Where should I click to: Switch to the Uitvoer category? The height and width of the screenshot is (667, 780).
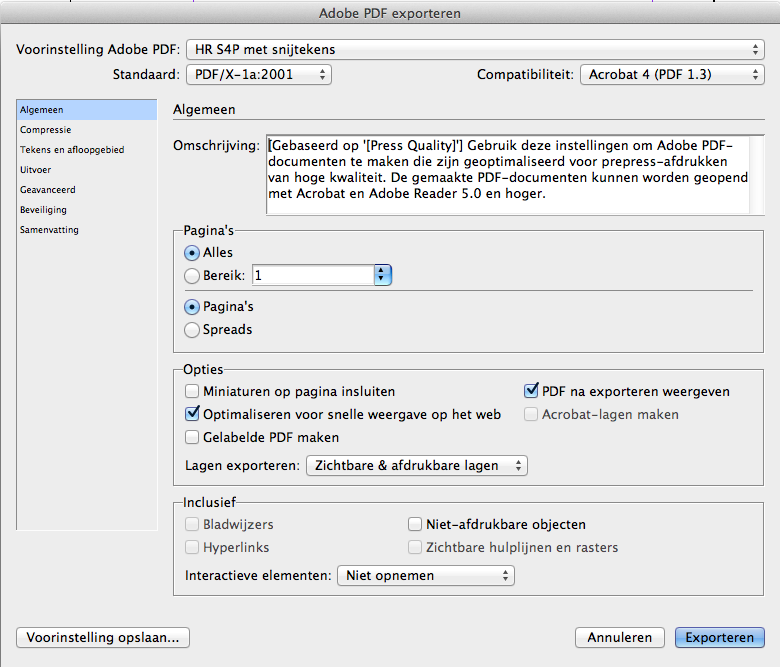tap(87, 170)
